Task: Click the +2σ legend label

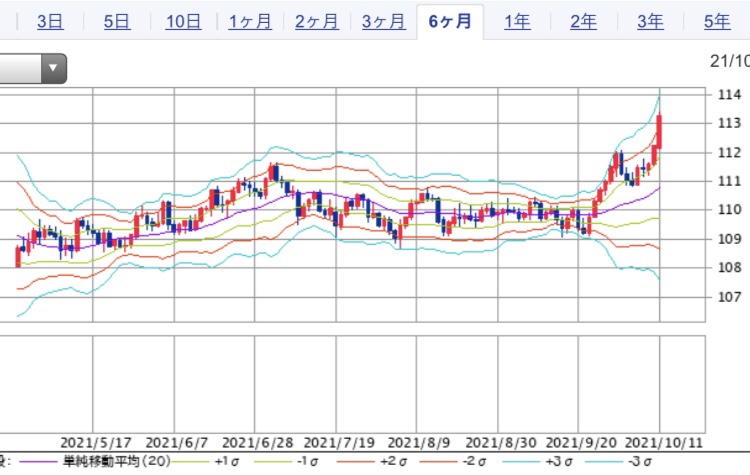Action: point(393,462)
